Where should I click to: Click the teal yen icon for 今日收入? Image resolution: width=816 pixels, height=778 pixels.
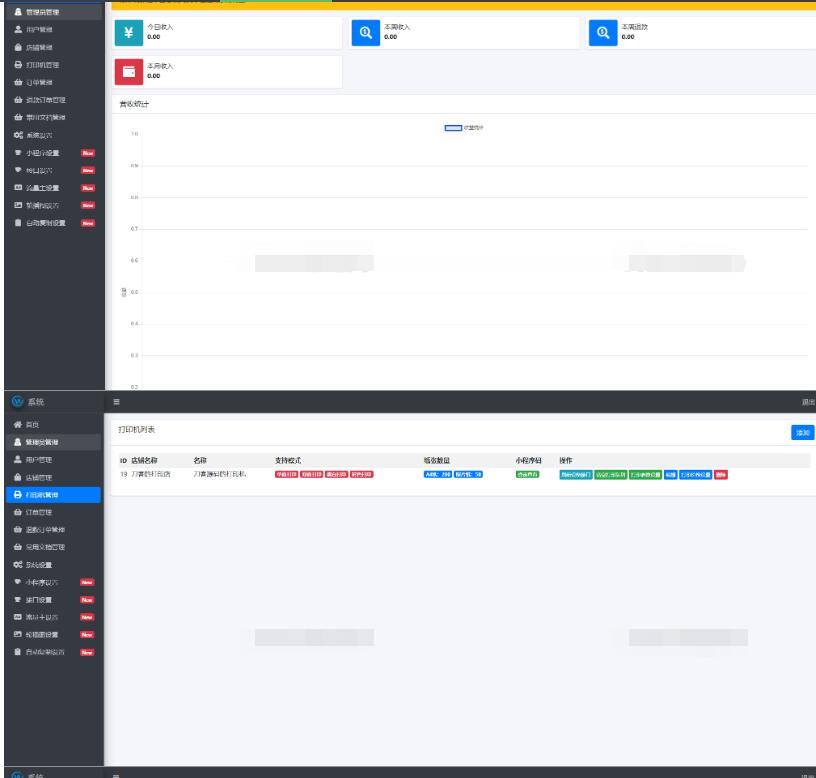point(128,33)
